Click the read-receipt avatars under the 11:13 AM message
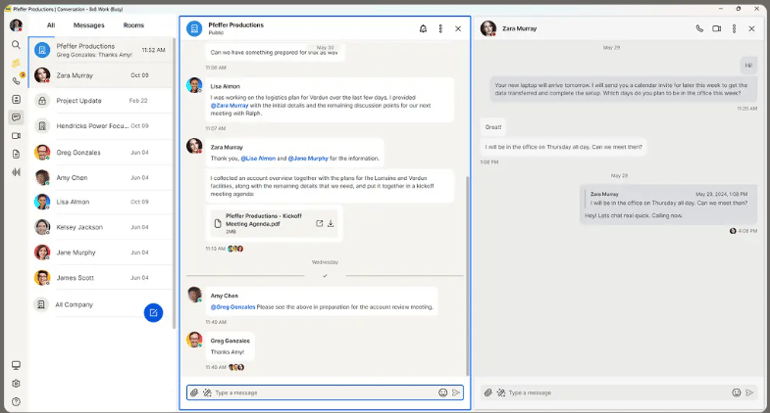The height and width of the screenshot is (413, 770). click(236, 249)
